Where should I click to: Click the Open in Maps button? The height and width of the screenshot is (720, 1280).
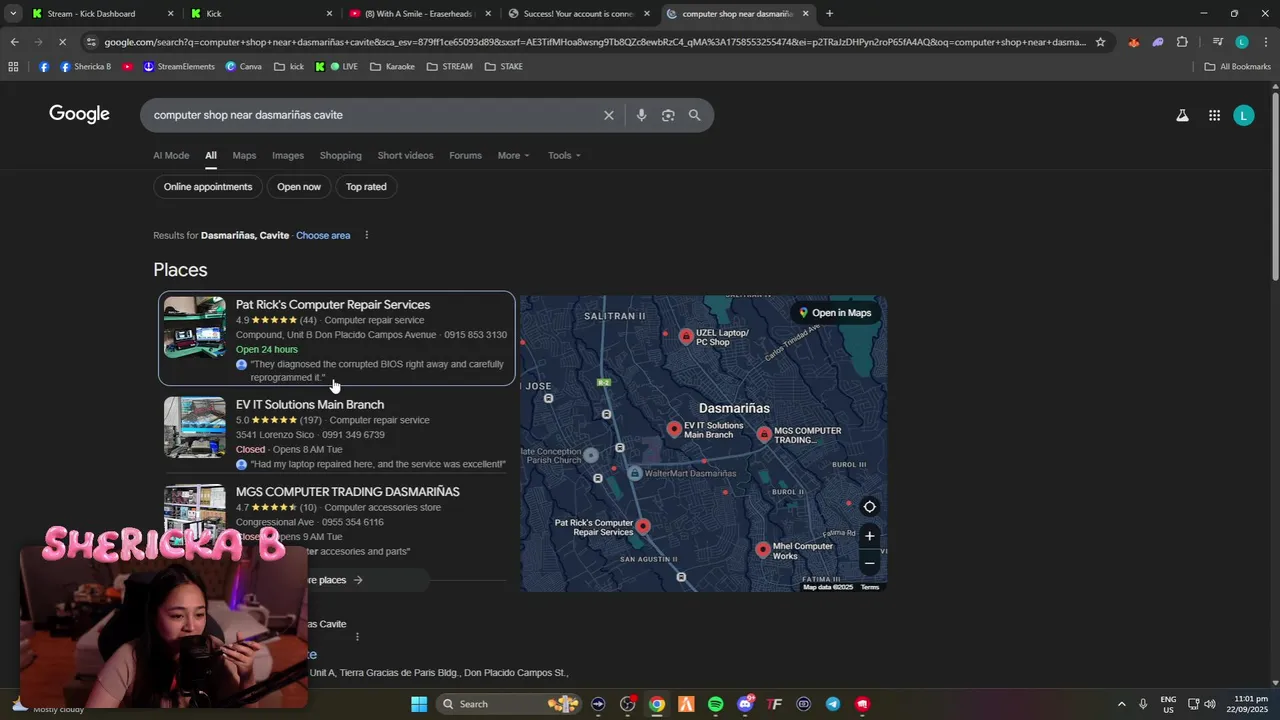coord(835,313)
